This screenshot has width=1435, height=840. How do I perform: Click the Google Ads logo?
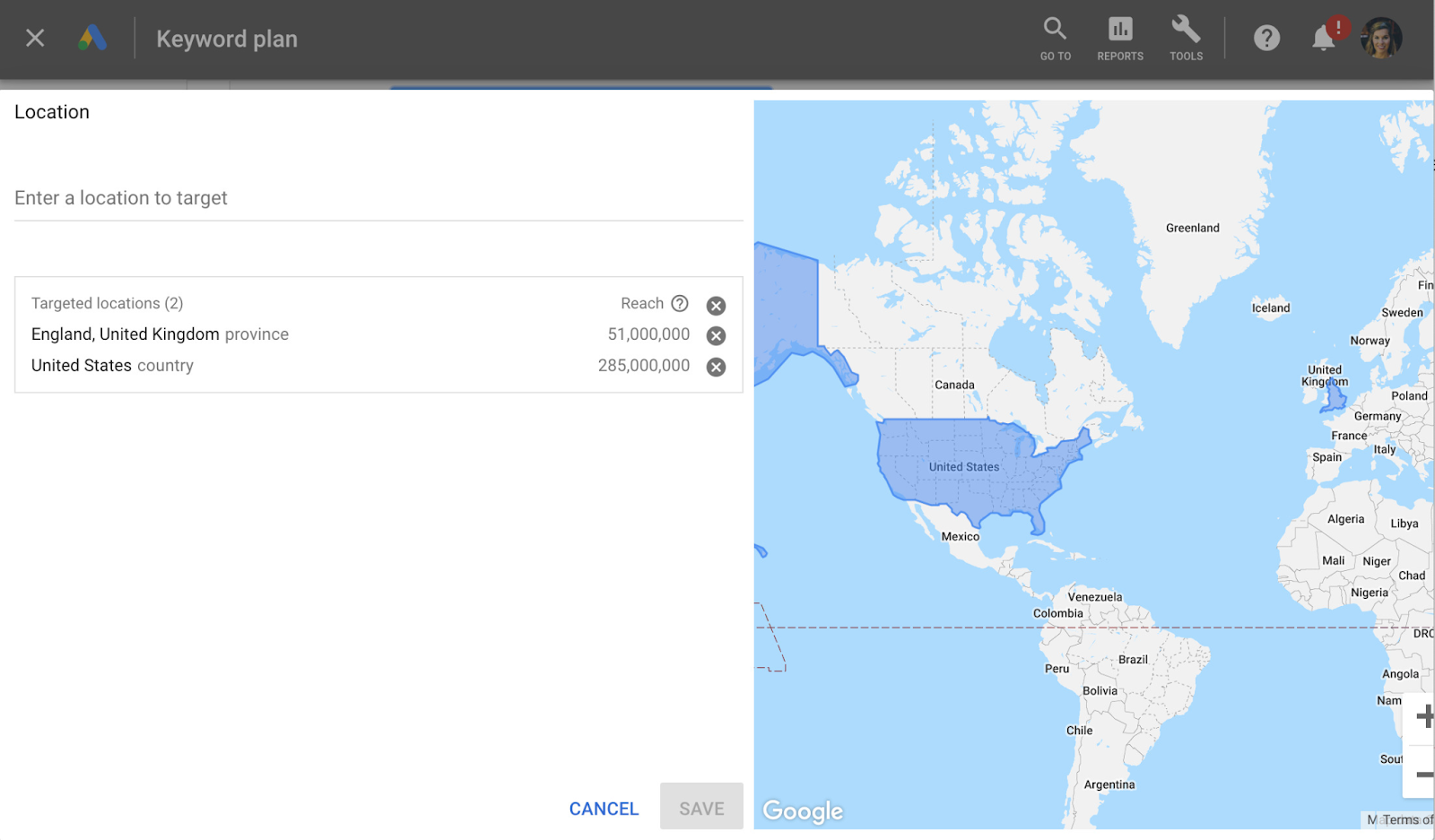coord(92,38)
